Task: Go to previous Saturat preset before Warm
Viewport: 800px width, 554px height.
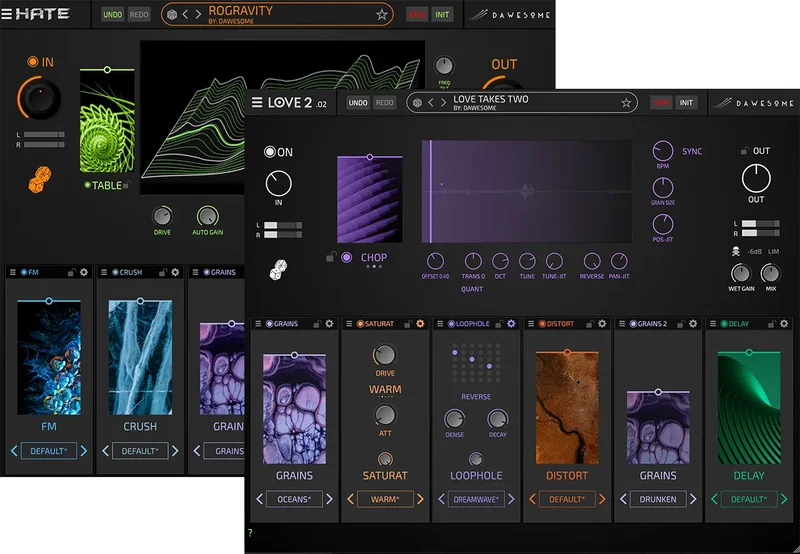Action: click(x=350, y=499)
